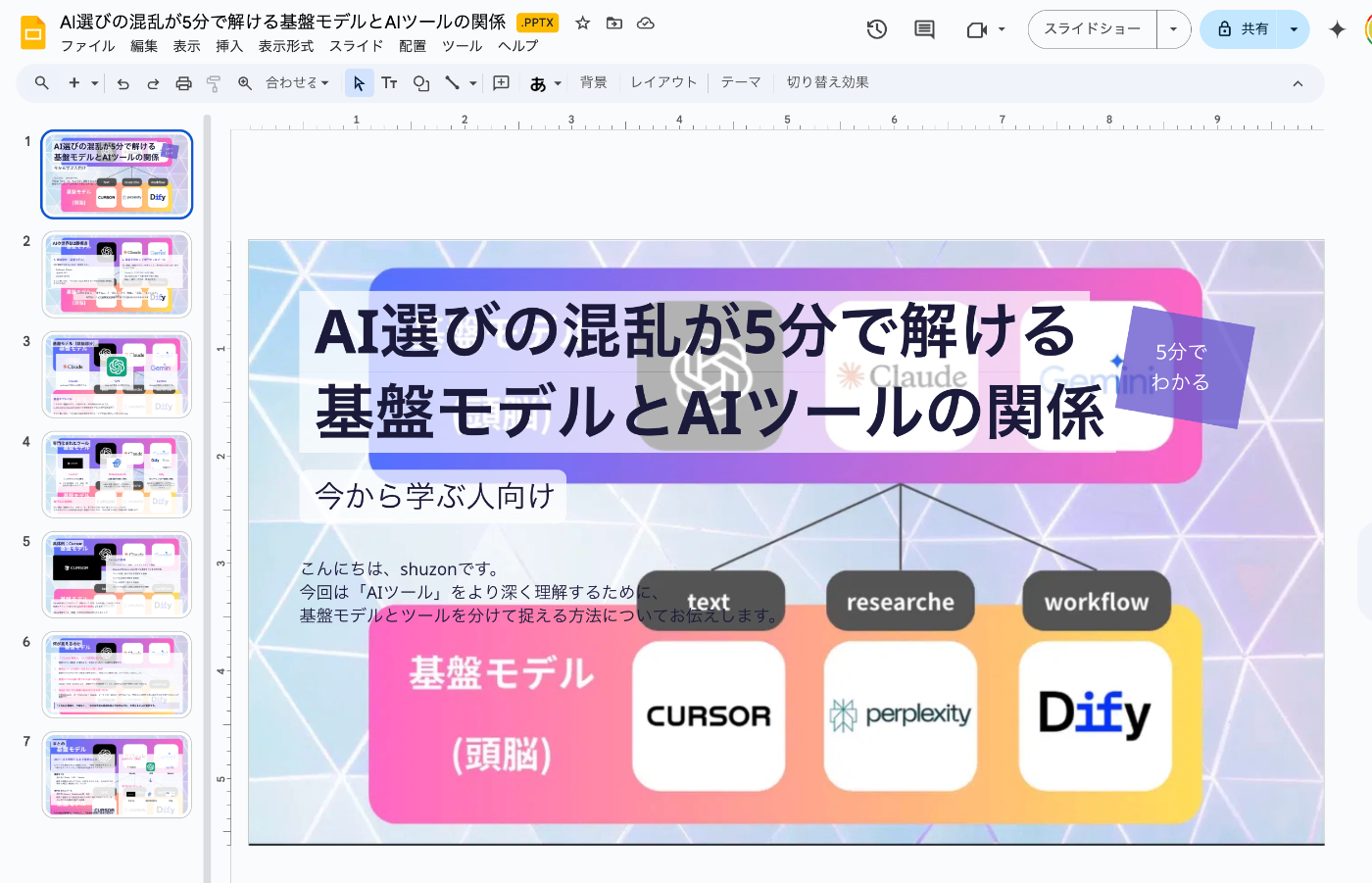Screen dimensions: 1372x883
Task: Select slide 7 thumbnail
Action: tap(117, 775)
